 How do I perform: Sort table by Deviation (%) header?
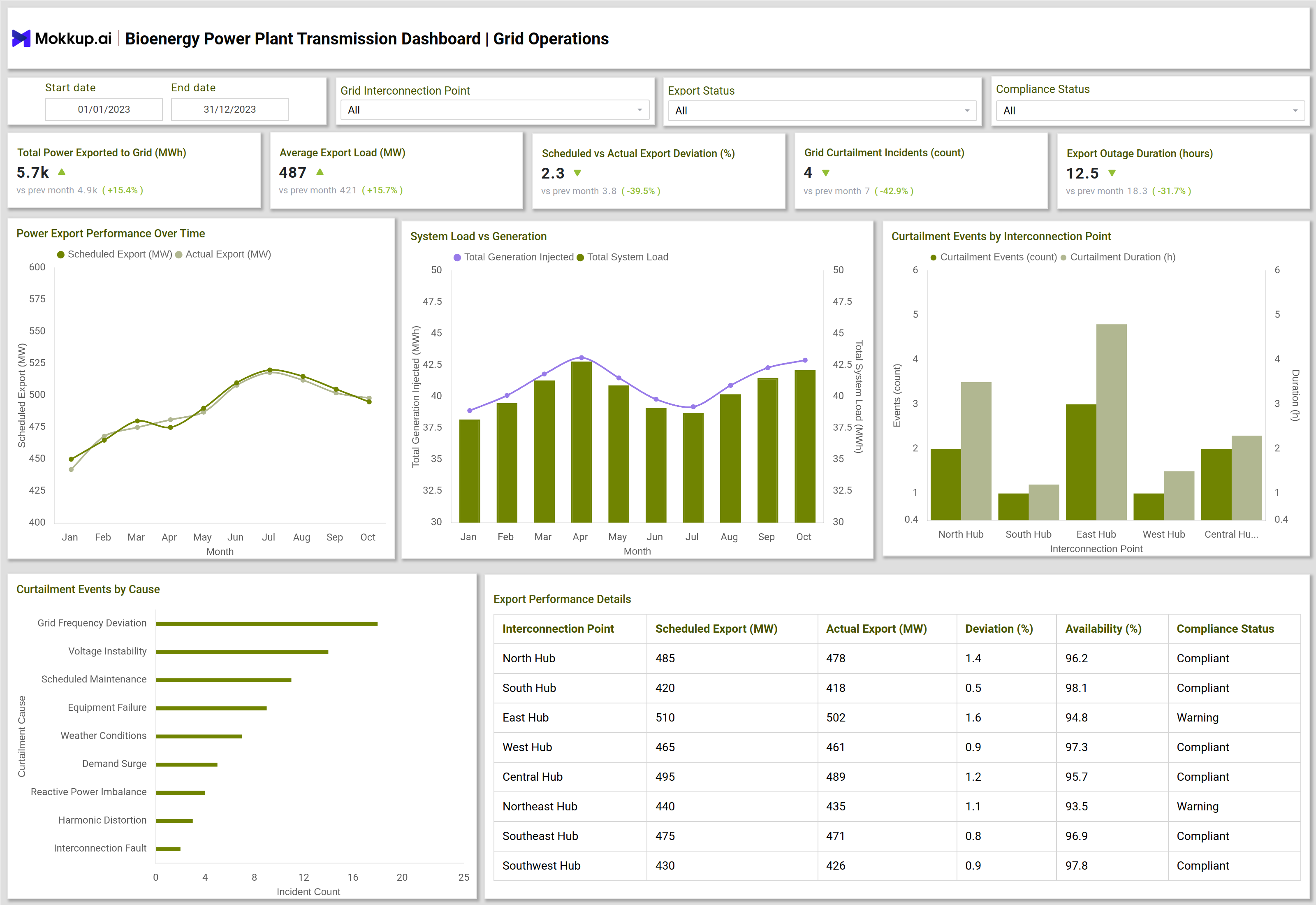coord(999,628)
